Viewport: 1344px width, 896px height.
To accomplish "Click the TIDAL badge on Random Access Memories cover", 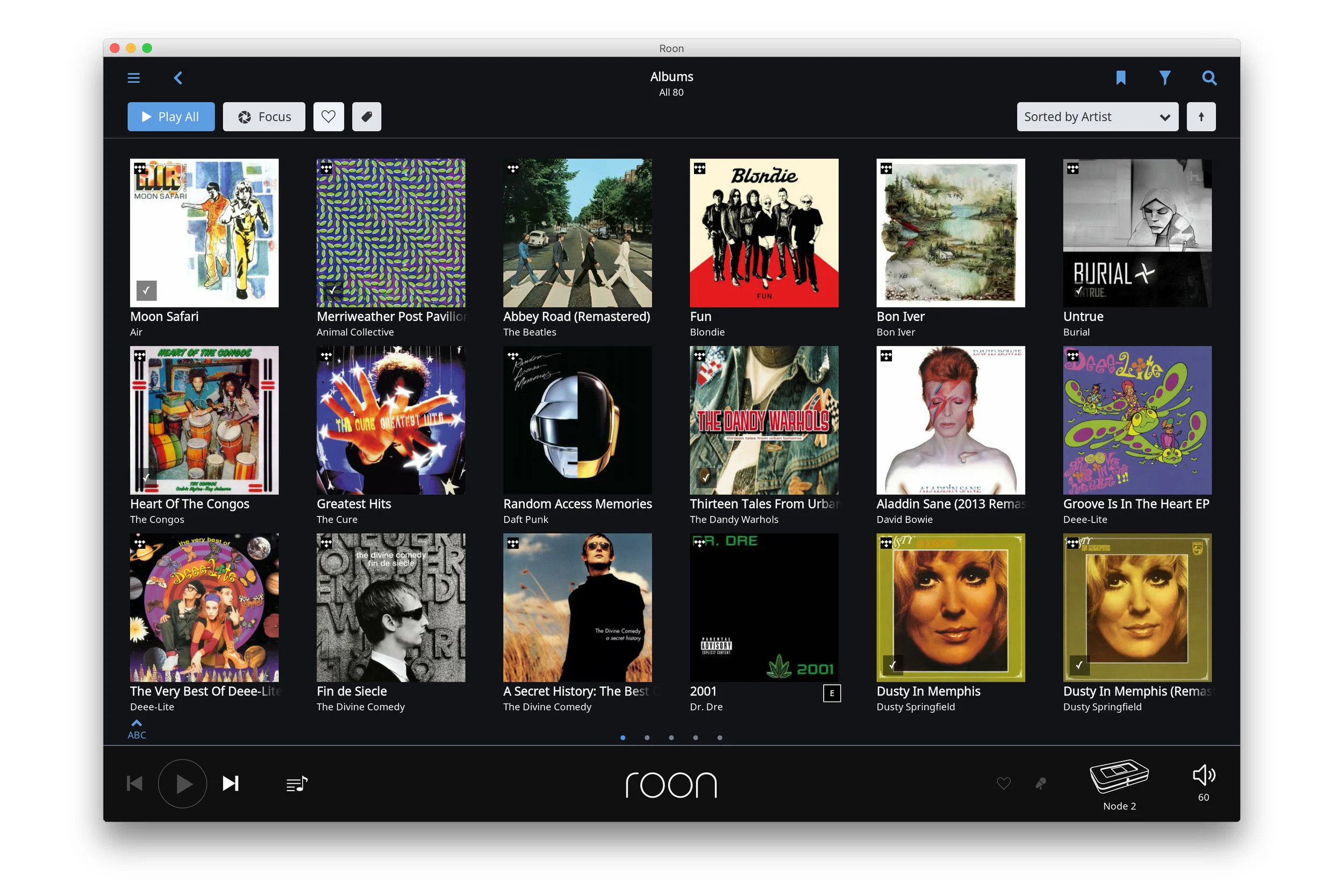I will (x=513, y=356).
